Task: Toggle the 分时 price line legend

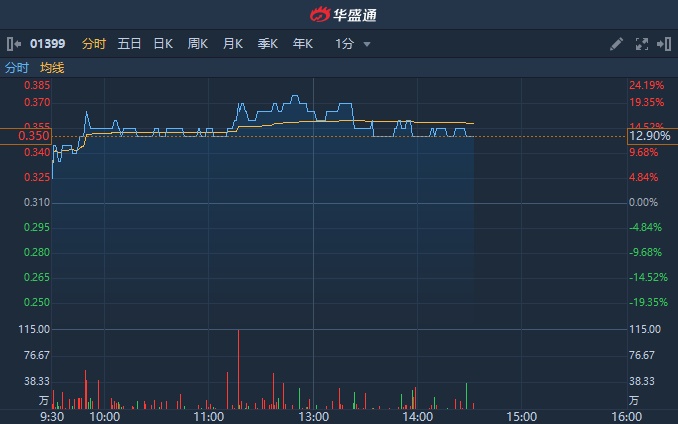Action: pos(17,68)
